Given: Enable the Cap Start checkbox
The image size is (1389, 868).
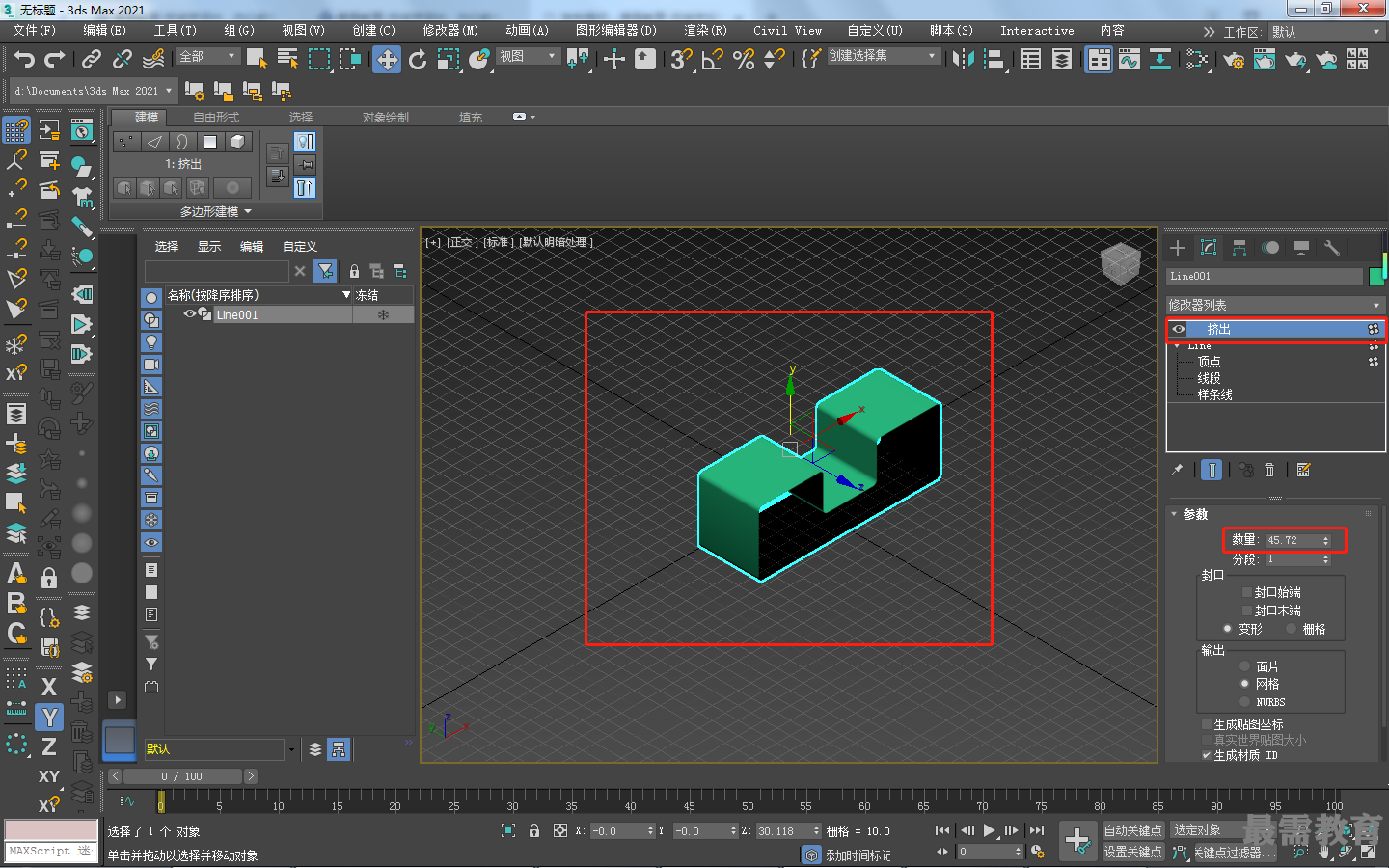Looking at the screenshot, I should [1247, 592].
